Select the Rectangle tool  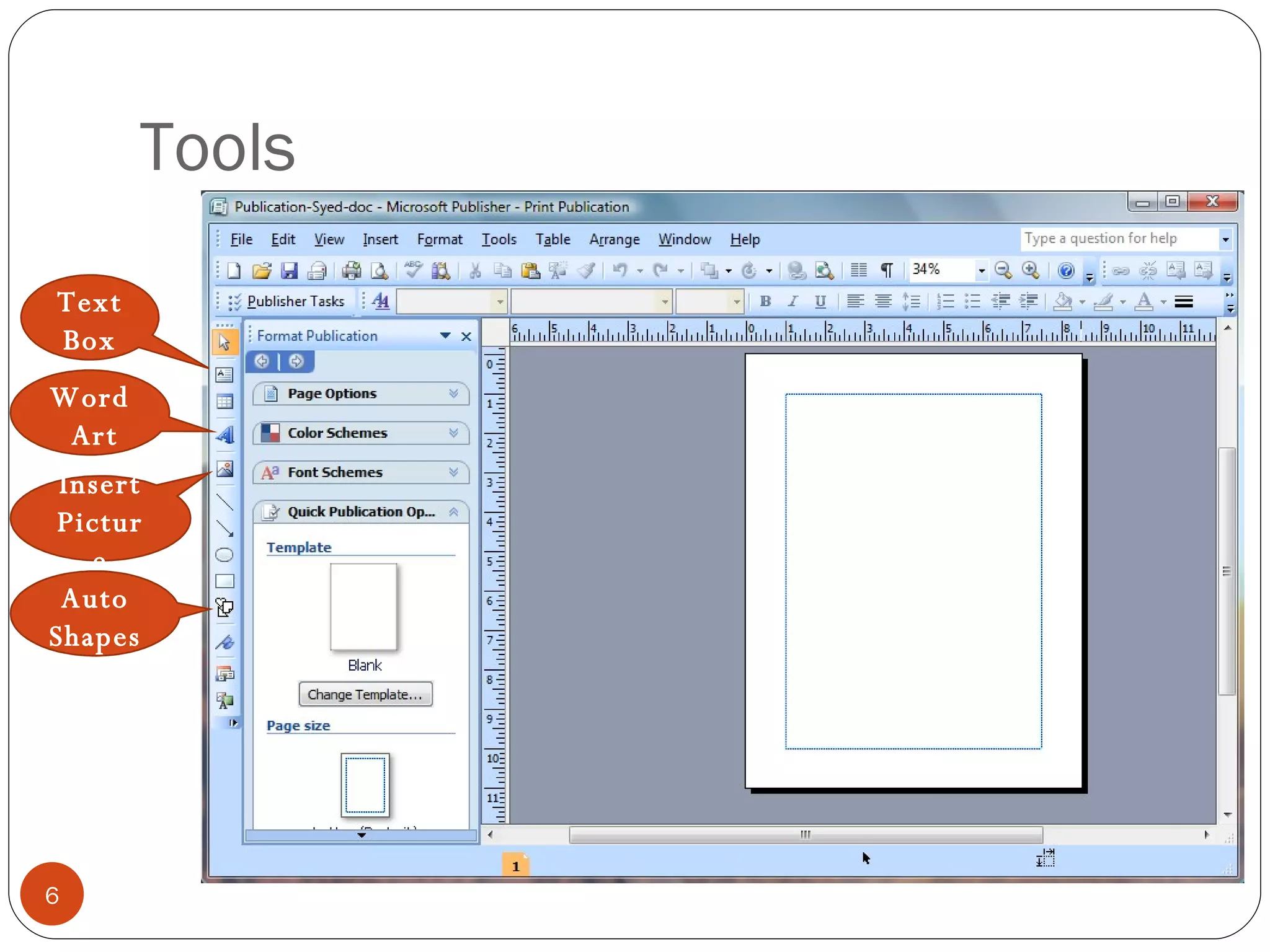(224, 581)
